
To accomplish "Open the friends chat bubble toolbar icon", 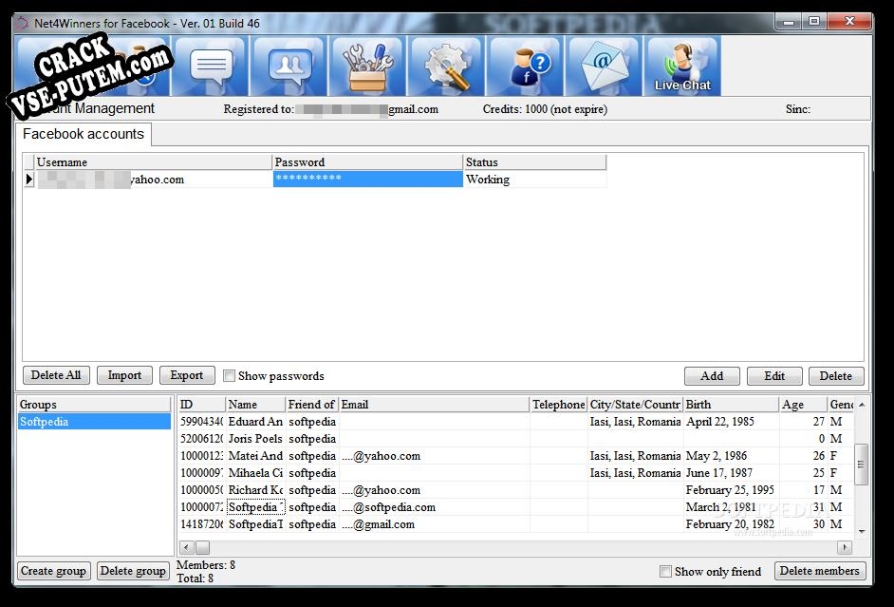I will (x=290, y=66).
